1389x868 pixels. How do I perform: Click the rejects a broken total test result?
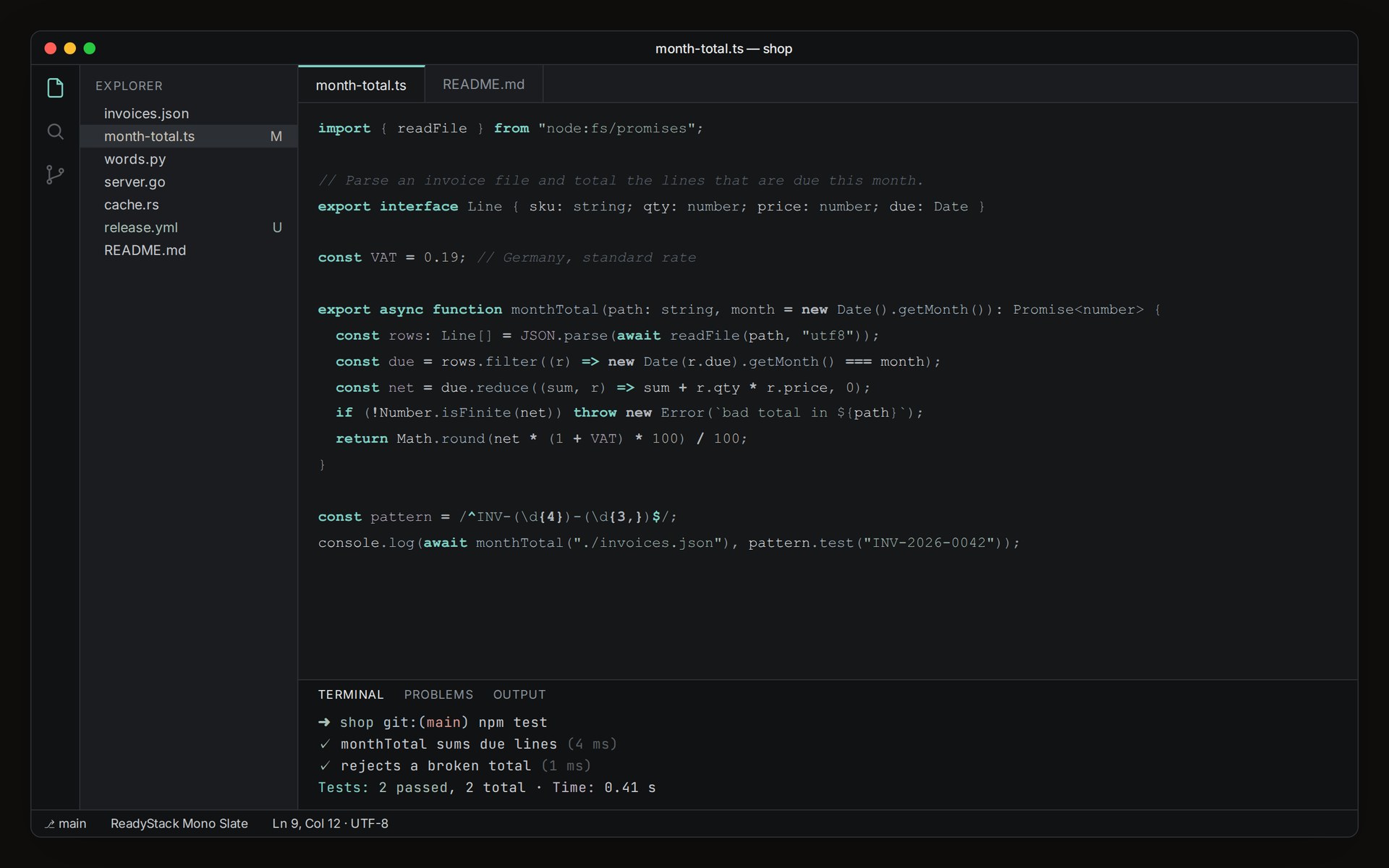point(454,766)
